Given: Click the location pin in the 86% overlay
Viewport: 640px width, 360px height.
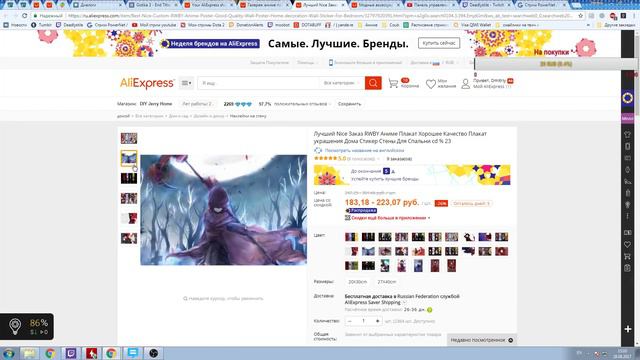Looking at the screenshot, I should click(x=15, y=327).
